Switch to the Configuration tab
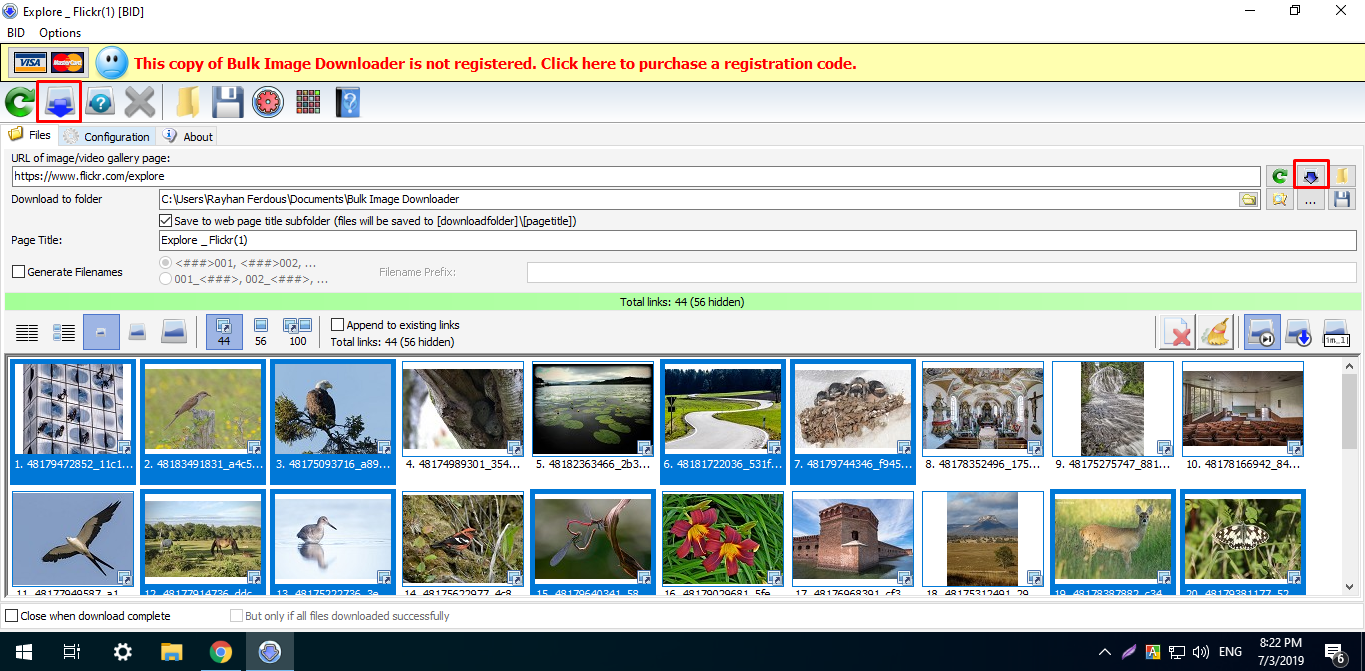 107,136
